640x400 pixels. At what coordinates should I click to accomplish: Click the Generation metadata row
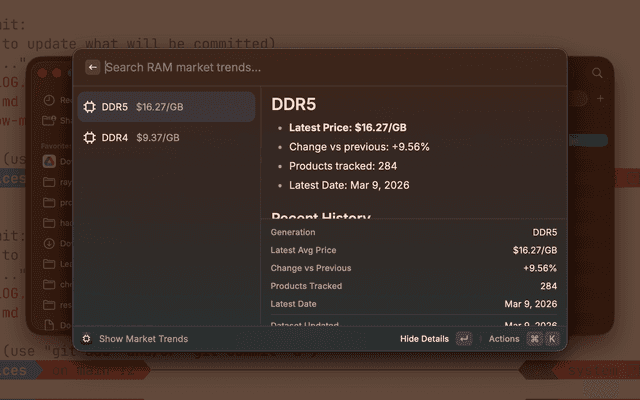point(414,232)
